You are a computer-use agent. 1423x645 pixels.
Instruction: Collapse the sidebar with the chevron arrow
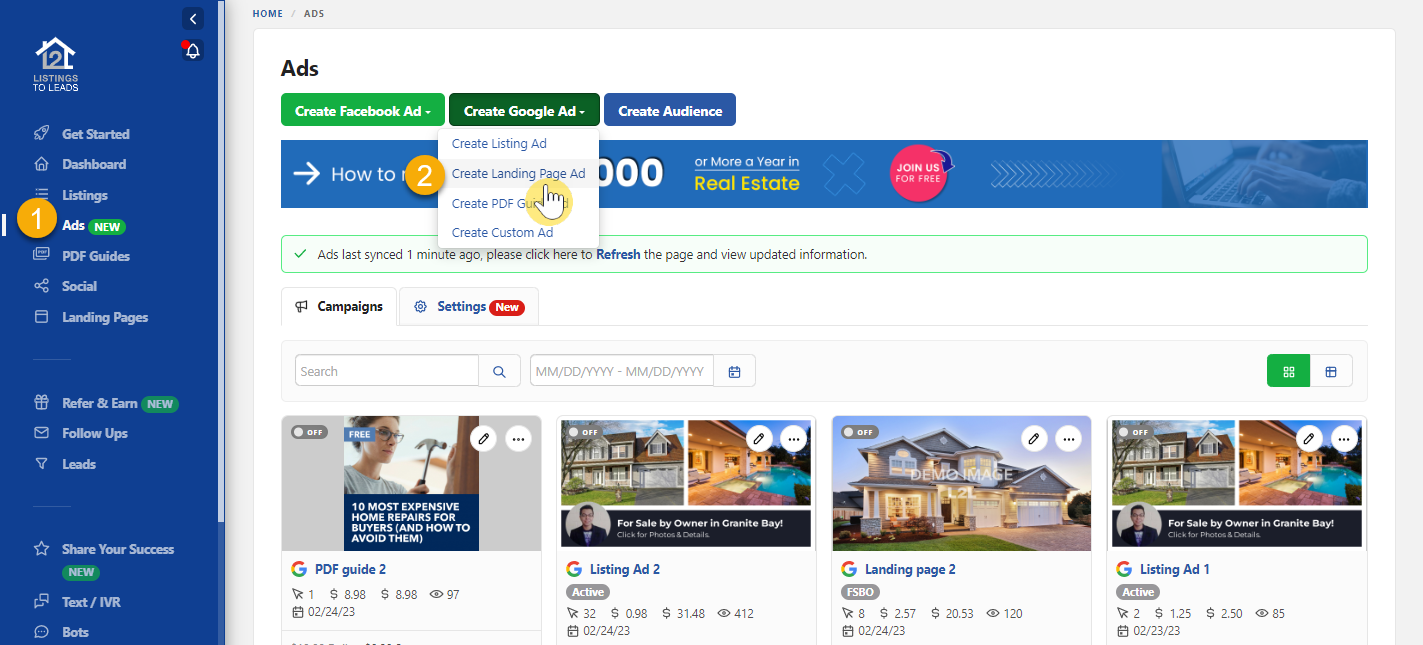pyautogui.click(x=192, y=18)
